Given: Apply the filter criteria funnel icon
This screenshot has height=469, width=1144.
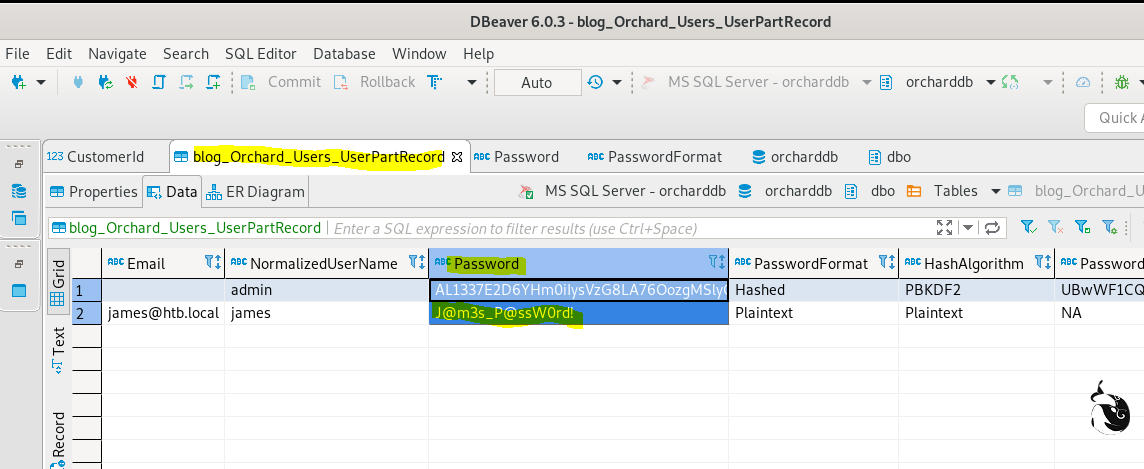Looking at the screenshot, I should [1027, 227].
